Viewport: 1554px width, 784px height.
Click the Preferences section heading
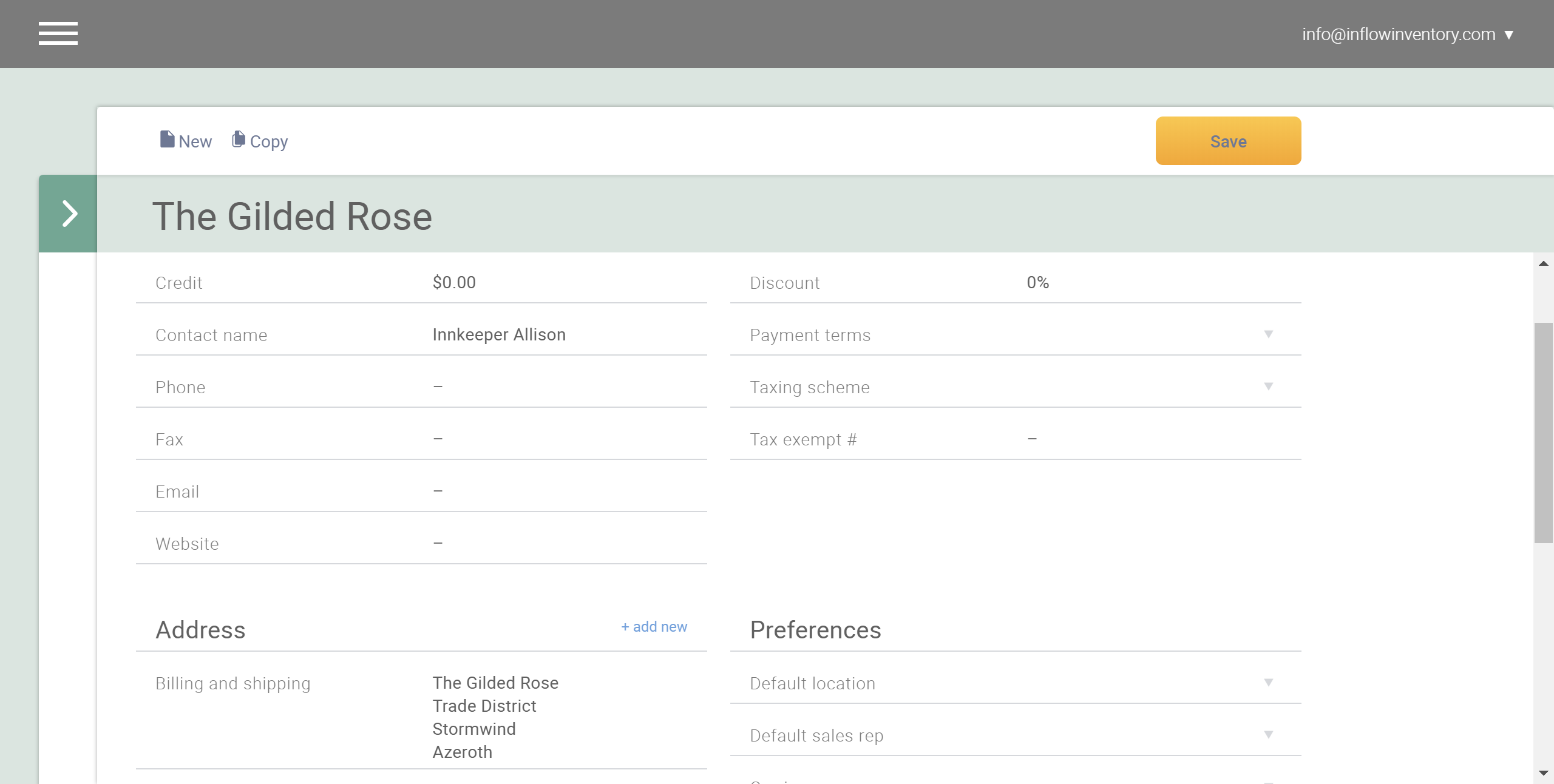point(815,630)
